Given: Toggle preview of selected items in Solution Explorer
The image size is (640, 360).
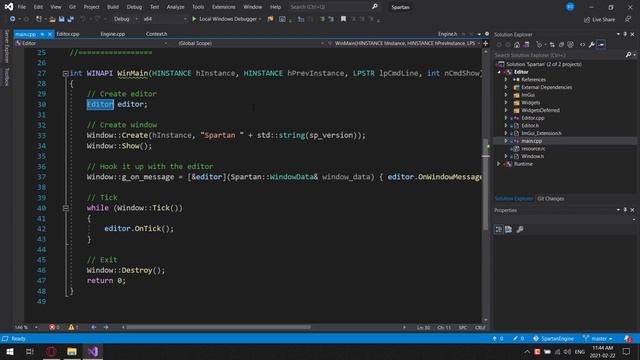Looking at the screenshot, I should click(601, 44).
